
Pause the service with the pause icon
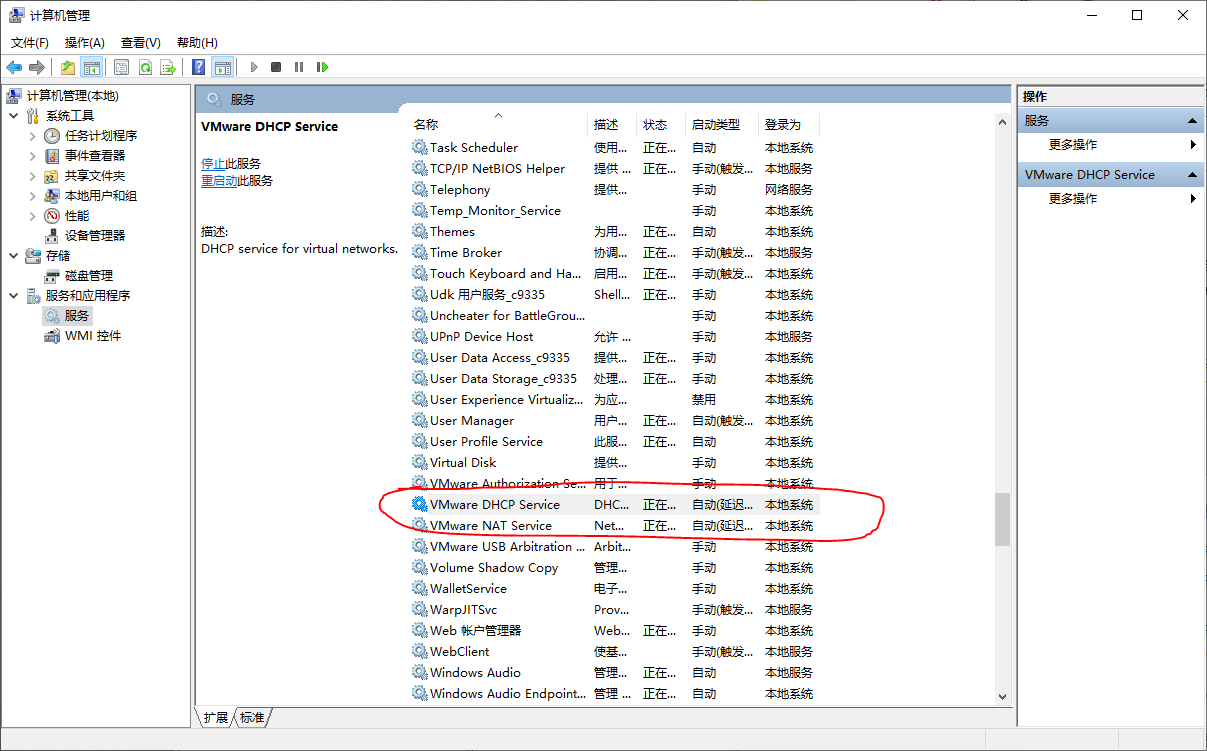pos(297,67)
